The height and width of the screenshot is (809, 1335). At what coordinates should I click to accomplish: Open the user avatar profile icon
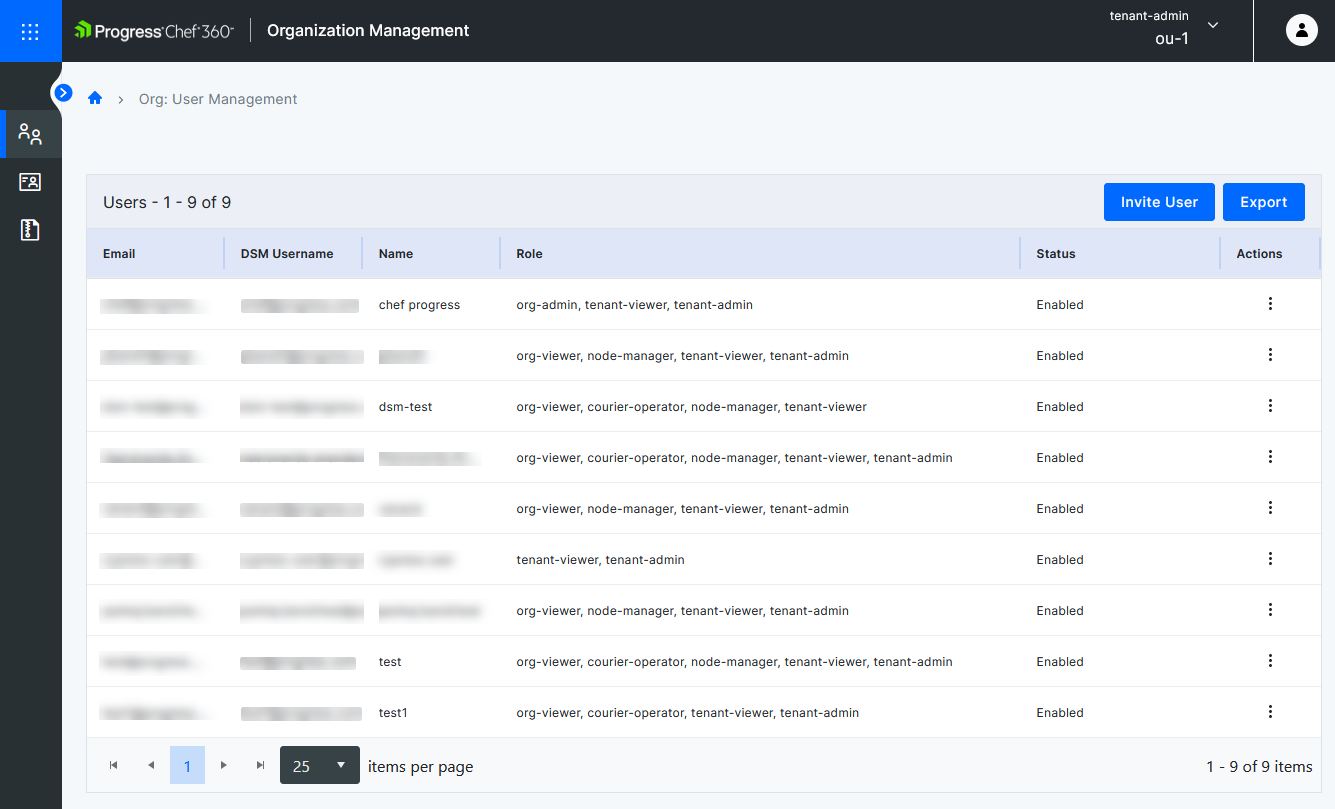point(1301,30)
